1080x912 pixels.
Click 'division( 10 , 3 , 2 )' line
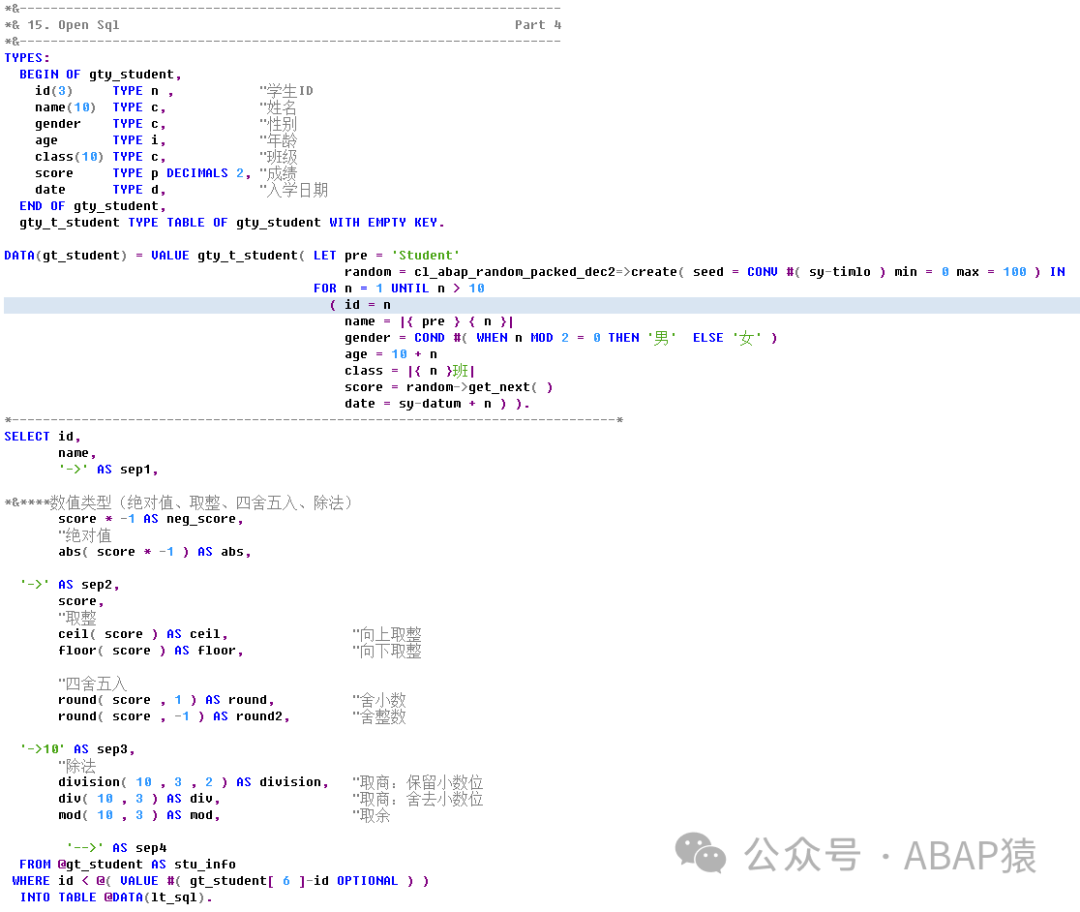click(143, 783)
